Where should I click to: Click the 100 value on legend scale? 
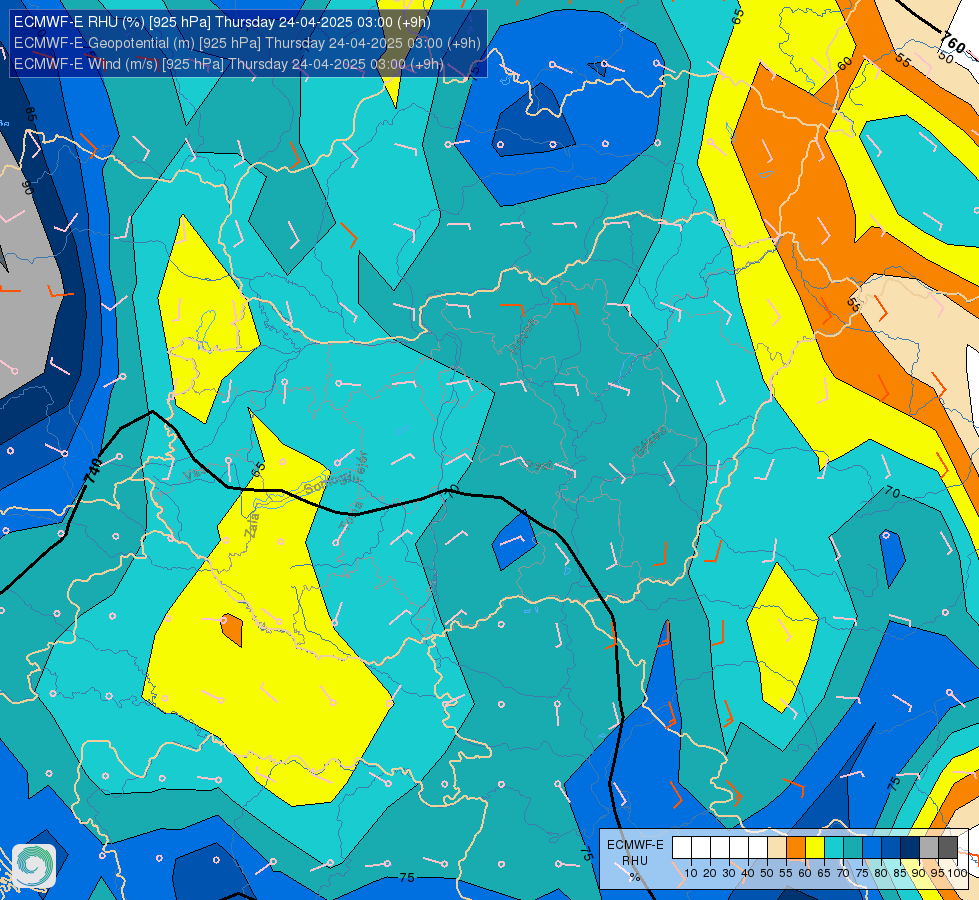coord(957,873)
